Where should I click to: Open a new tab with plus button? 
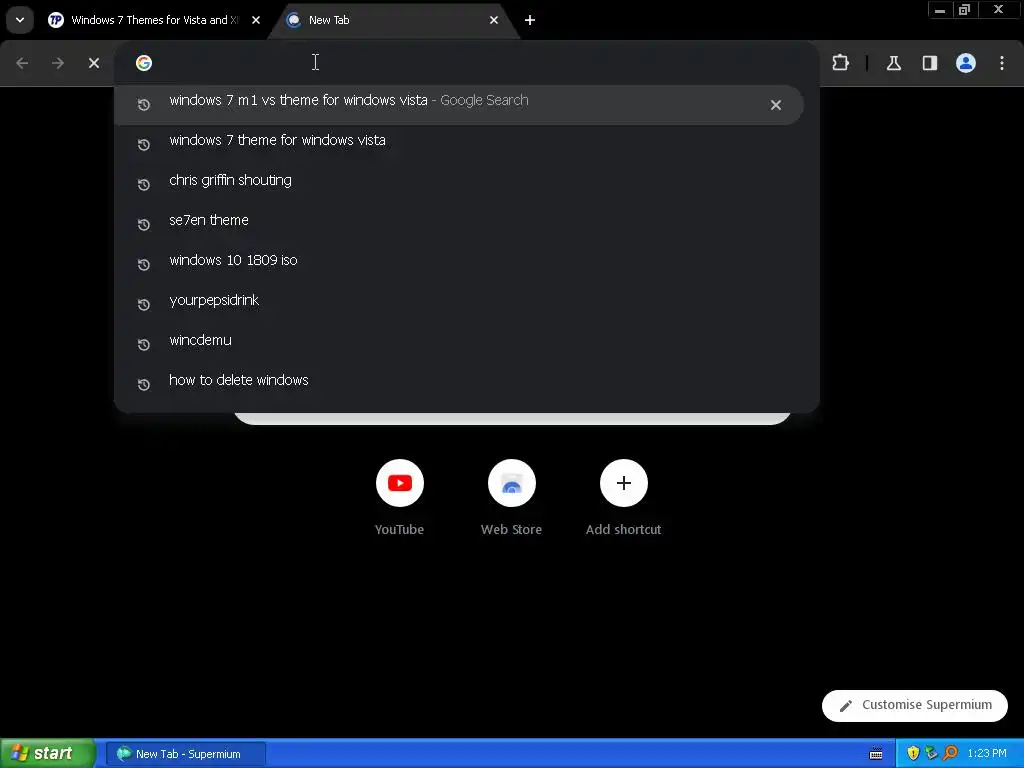click(x=530, y=20)
